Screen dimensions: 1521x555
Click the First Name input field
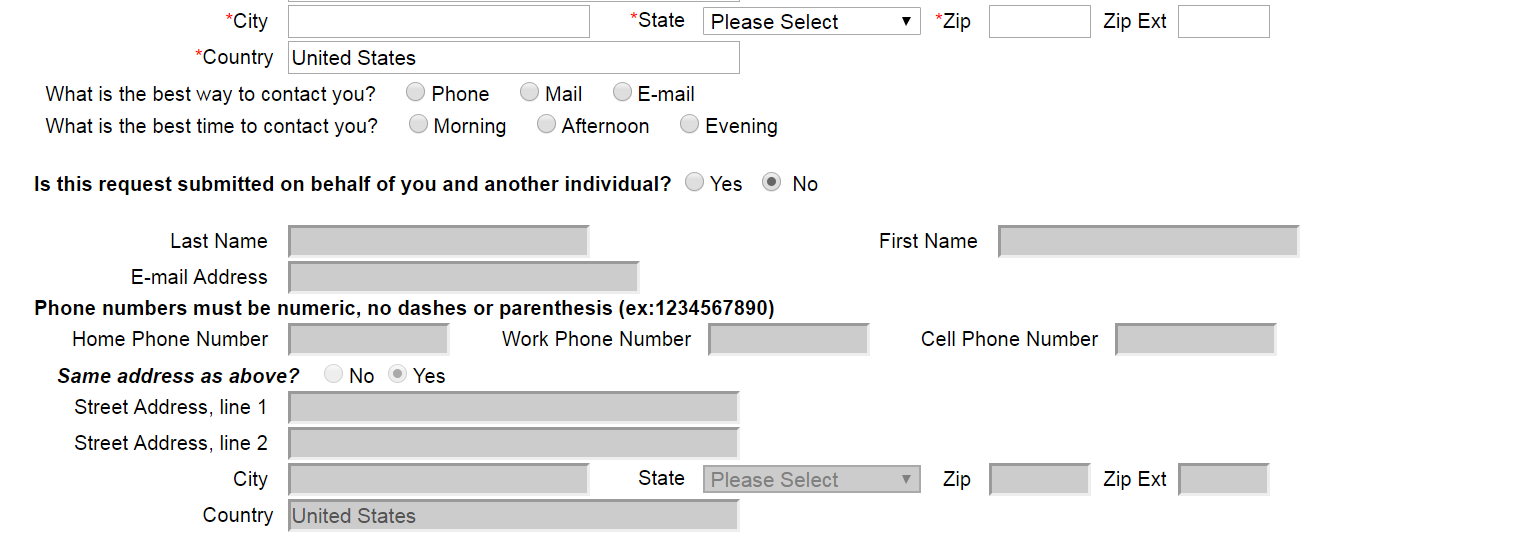click(1148, 241)
